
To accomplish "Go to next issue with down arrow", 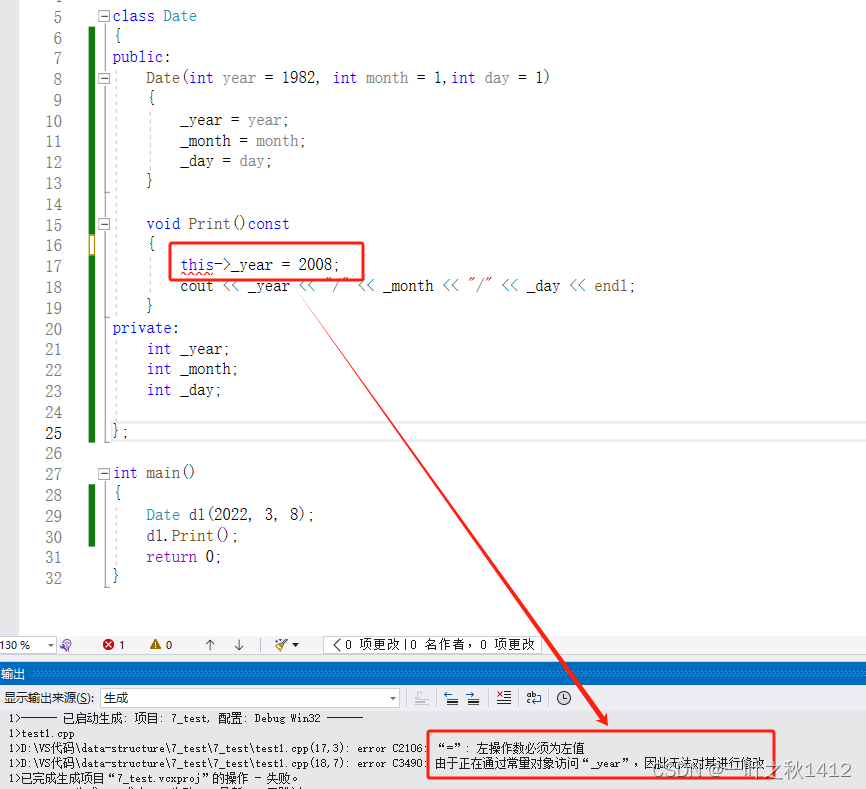I will 239,645.
